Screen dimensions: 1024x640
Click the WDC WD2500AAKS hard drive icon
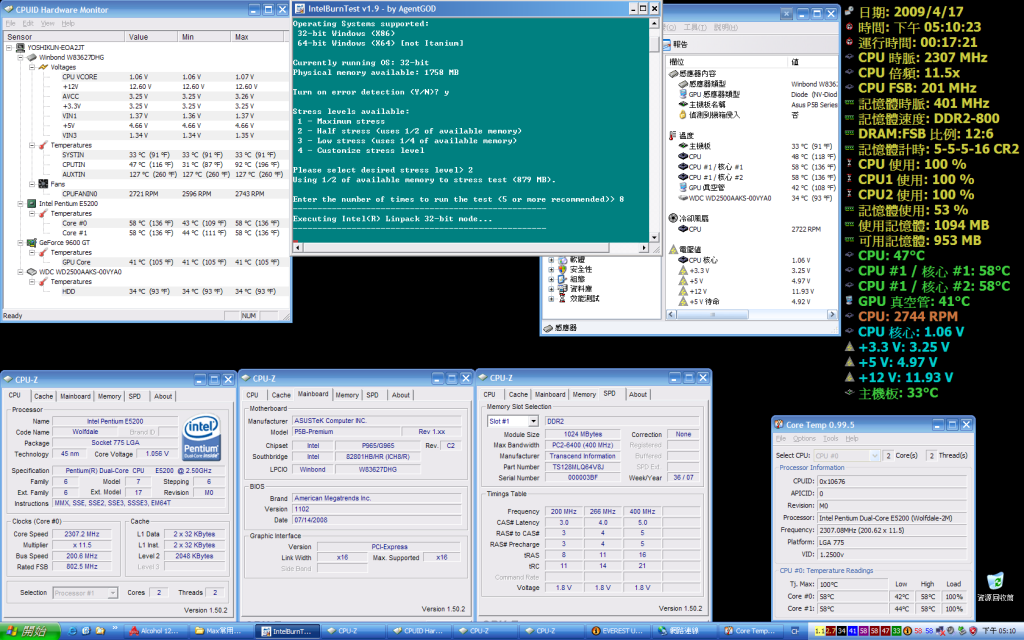click(31, 272)
